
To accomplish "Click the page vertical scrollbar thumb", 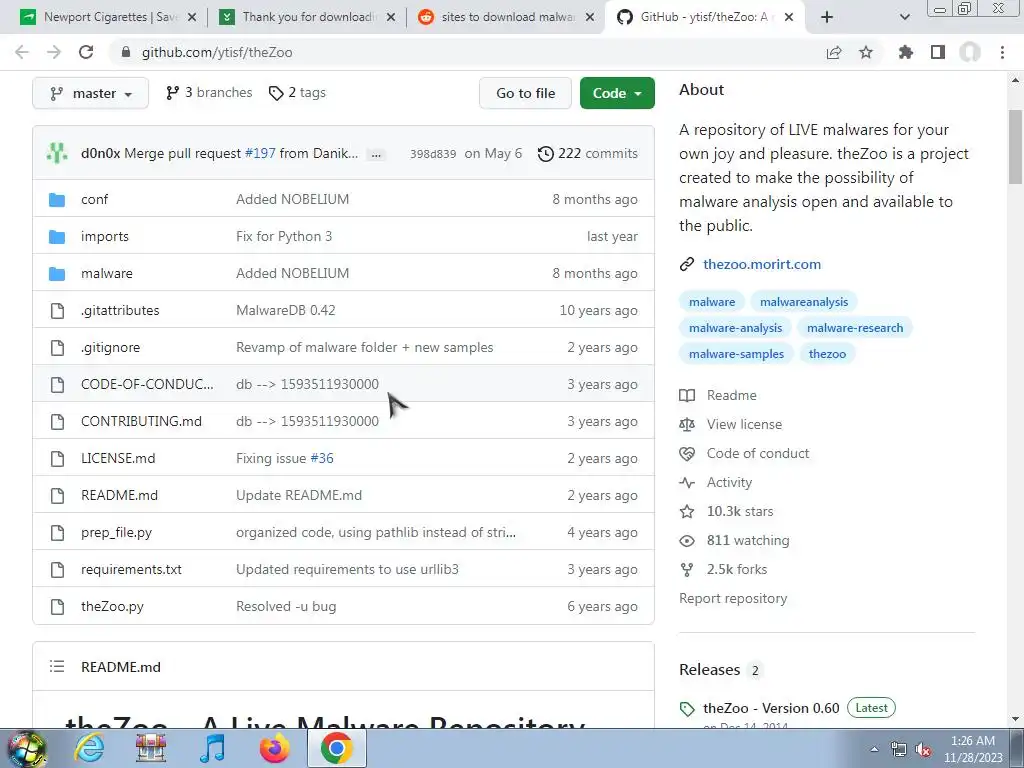I will (1015, 147).
